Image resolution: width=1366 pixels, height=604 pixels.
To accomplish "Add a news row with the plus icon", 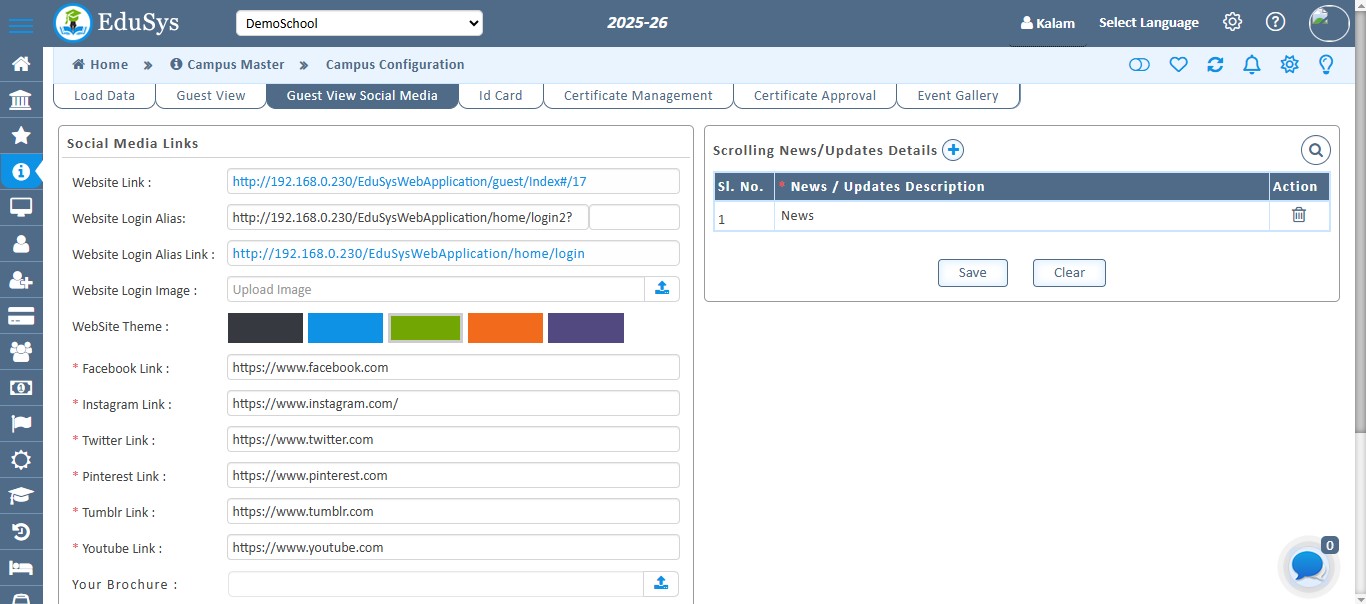I will pos(953,149).
